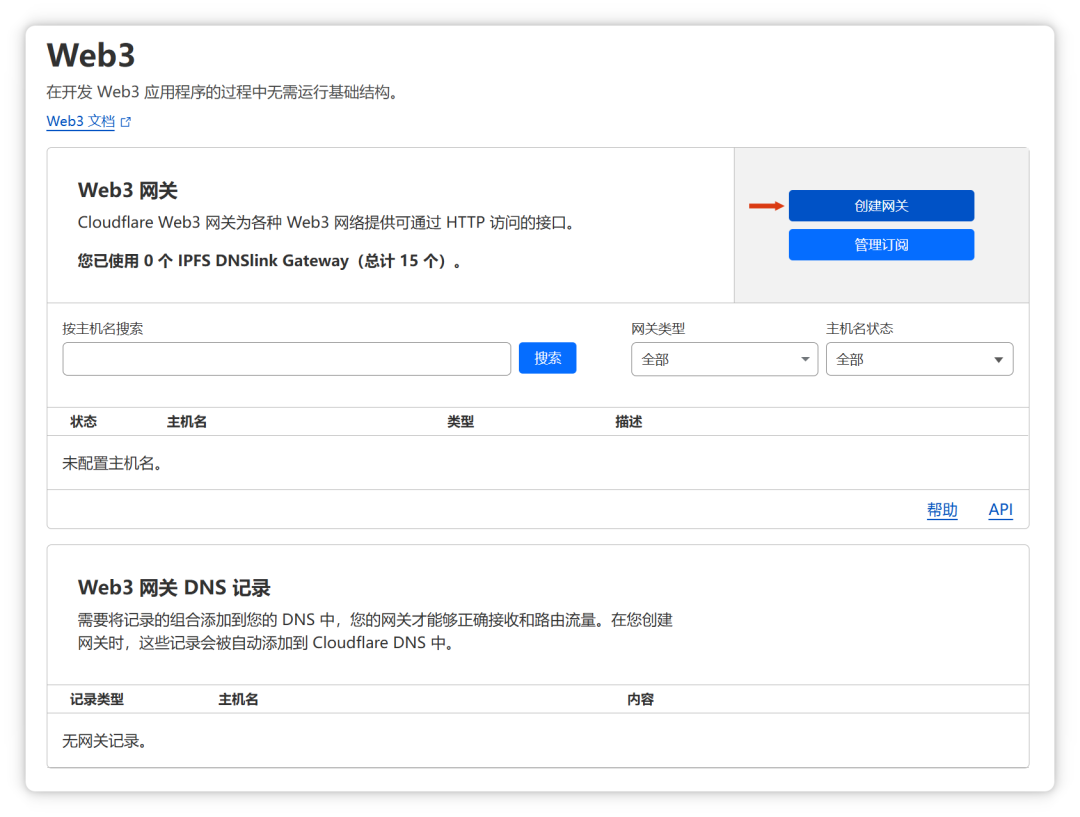Viewport: 1080px width, 817px height.
Task: Expand the 主机名状态 dropdown
Action: point(919,359)
